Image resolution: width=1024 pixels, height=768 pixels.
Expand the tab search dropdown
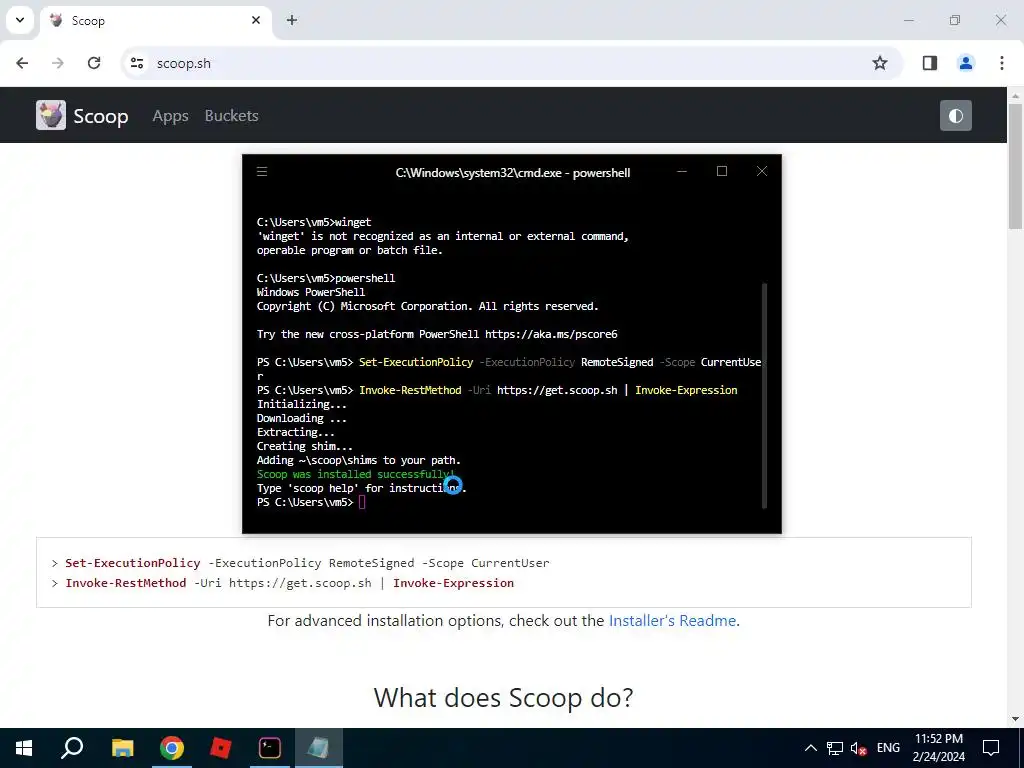pos(20,20)
